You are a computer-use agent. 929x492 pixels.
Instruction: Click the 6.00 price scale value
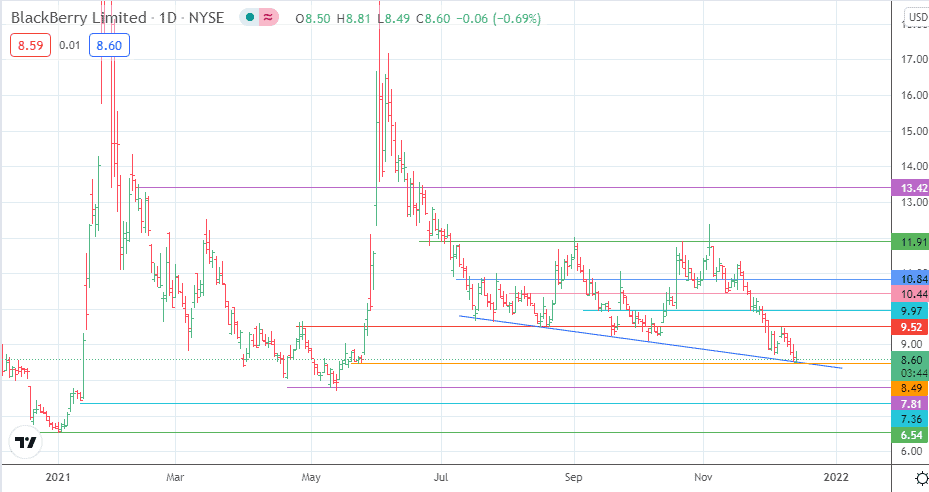[x=911, y=451]
